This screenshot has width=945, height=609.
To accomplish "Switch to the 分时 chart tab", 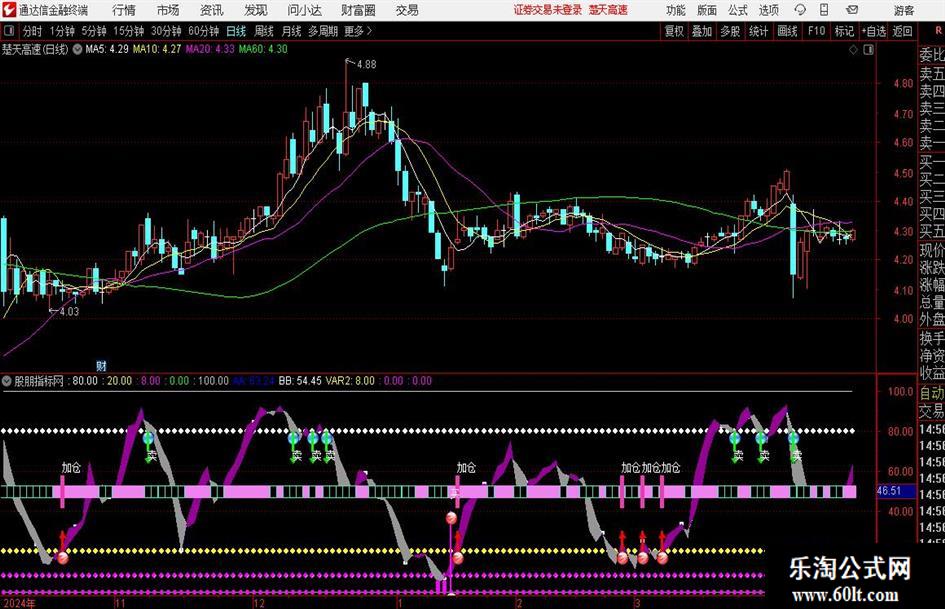I will (32, 31).
